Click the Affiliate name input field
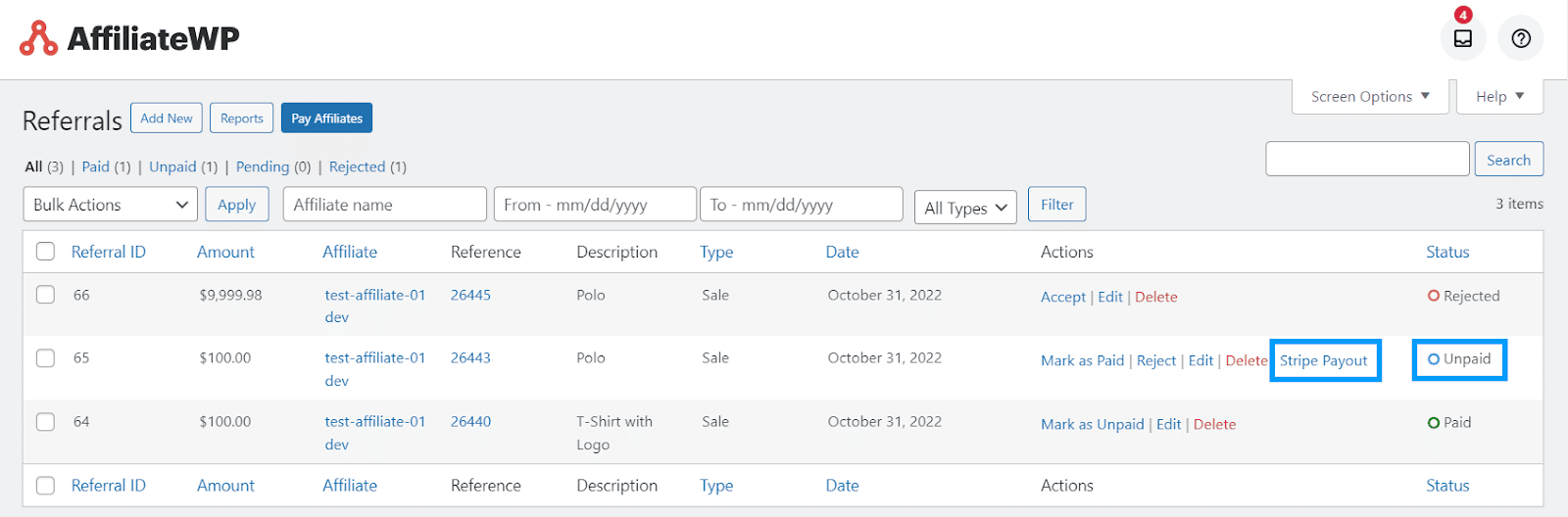The image size is (1568, 517). click(x=385, y=205)
